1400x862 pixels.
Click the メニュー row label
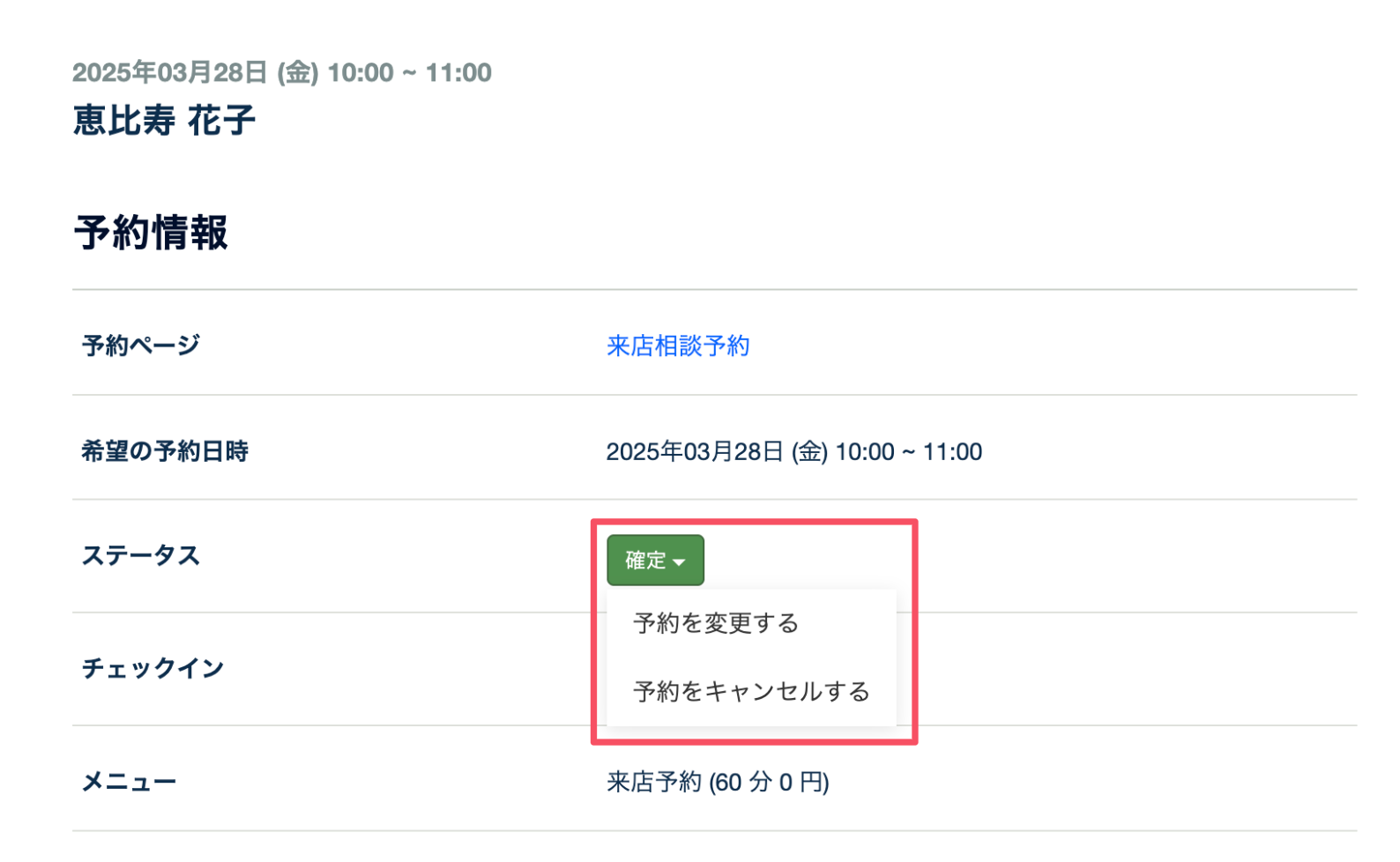click(129, 782)
